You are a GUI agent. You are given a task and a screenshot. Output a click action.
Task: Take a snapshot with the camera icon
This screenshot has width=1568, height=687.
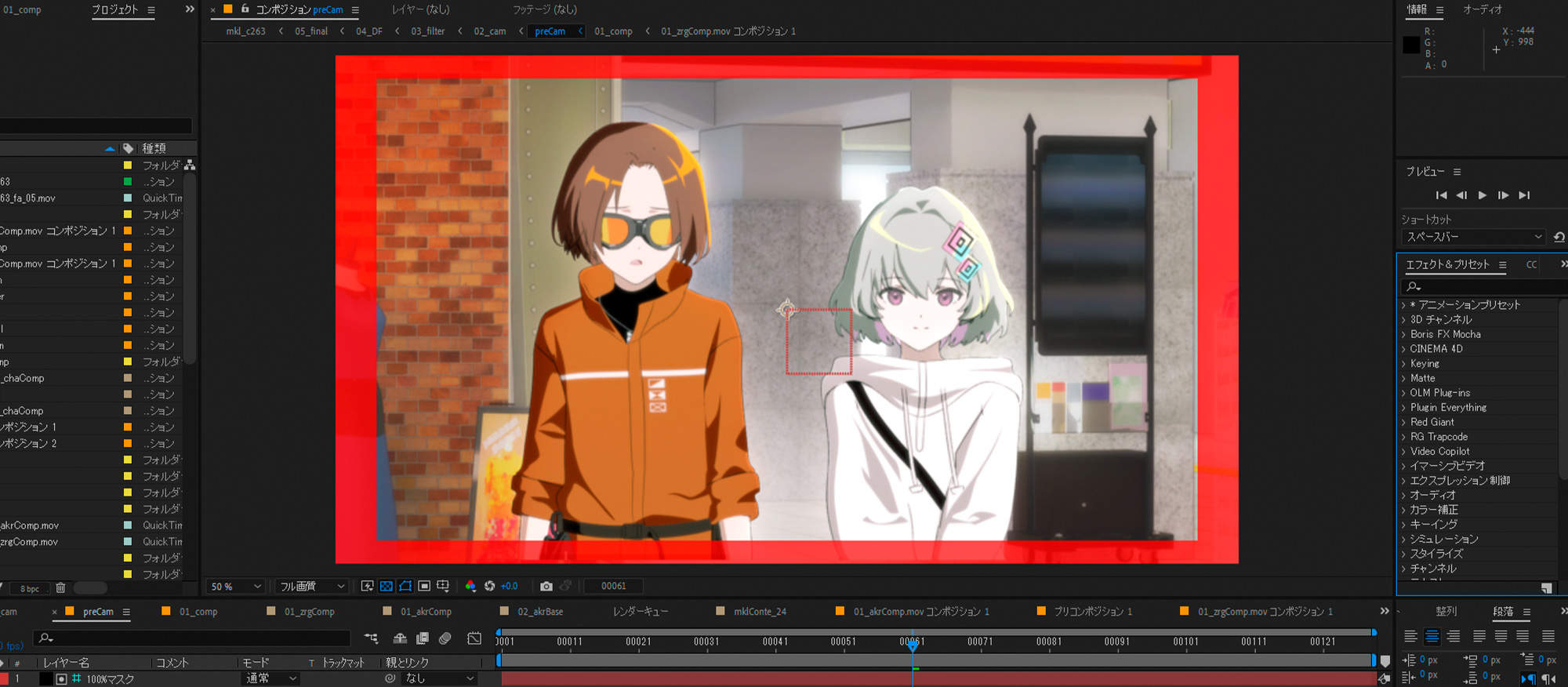[546, 586]
